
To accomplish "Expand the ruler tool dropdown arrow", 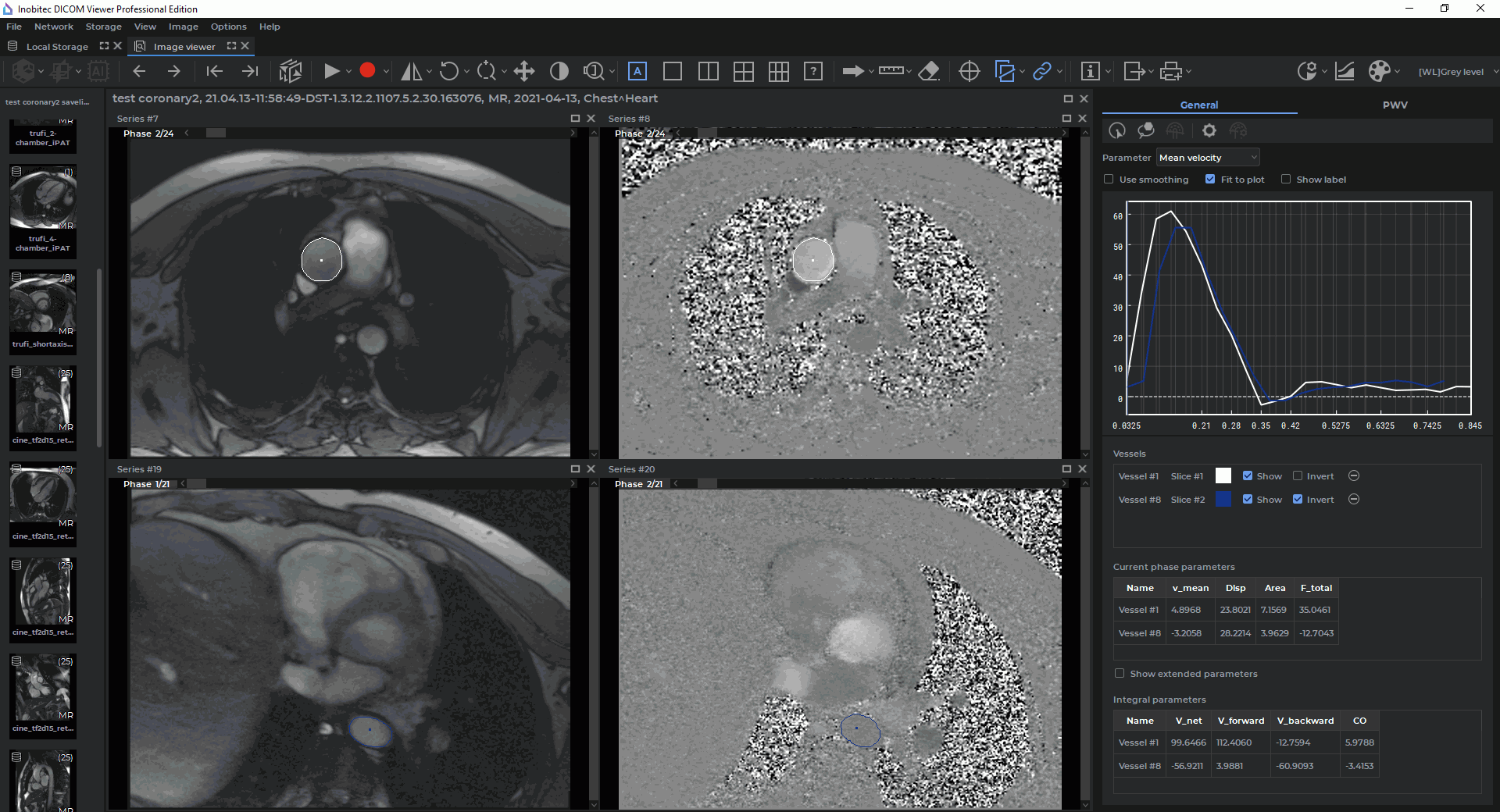I will coord(909,72).
